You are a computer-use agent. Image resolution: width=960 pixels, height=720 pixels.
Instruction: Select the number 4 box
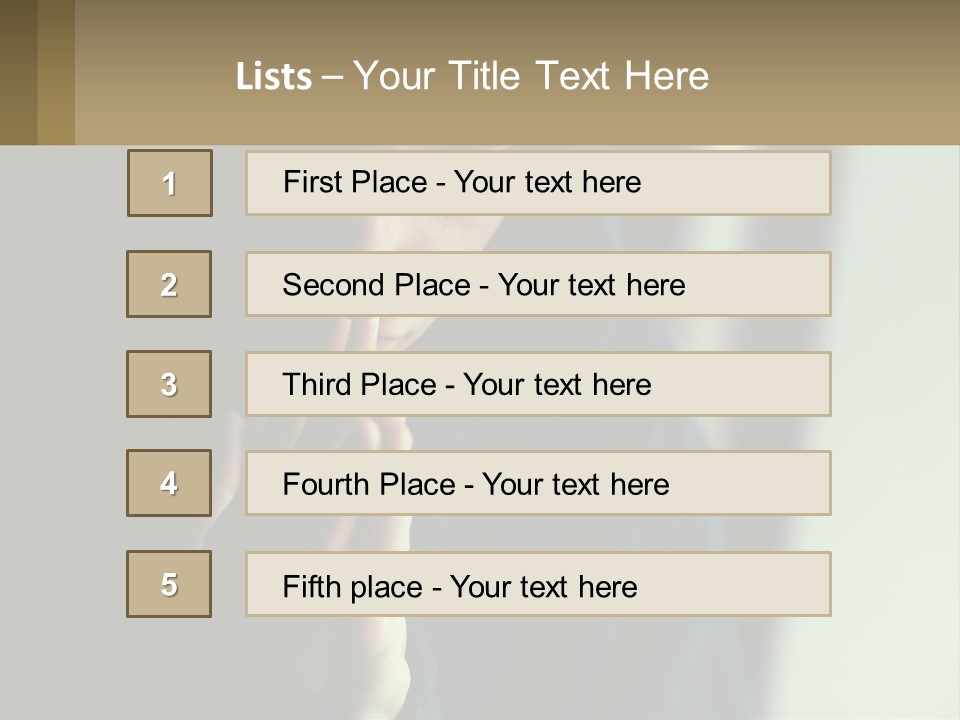[169, 483]
